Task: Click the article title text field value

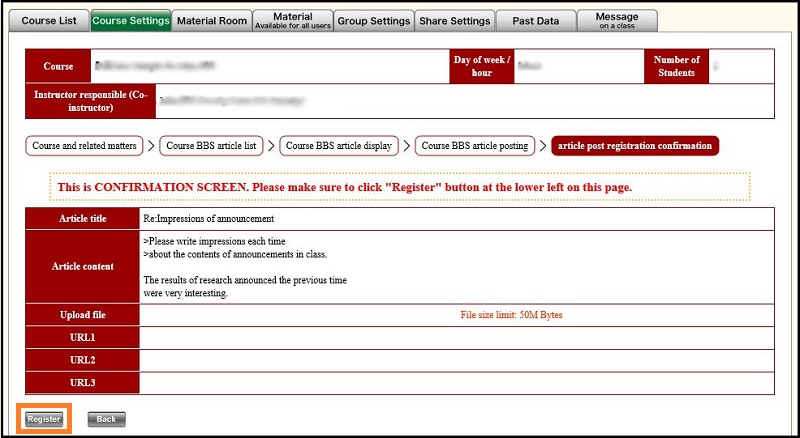Action: 456,218
